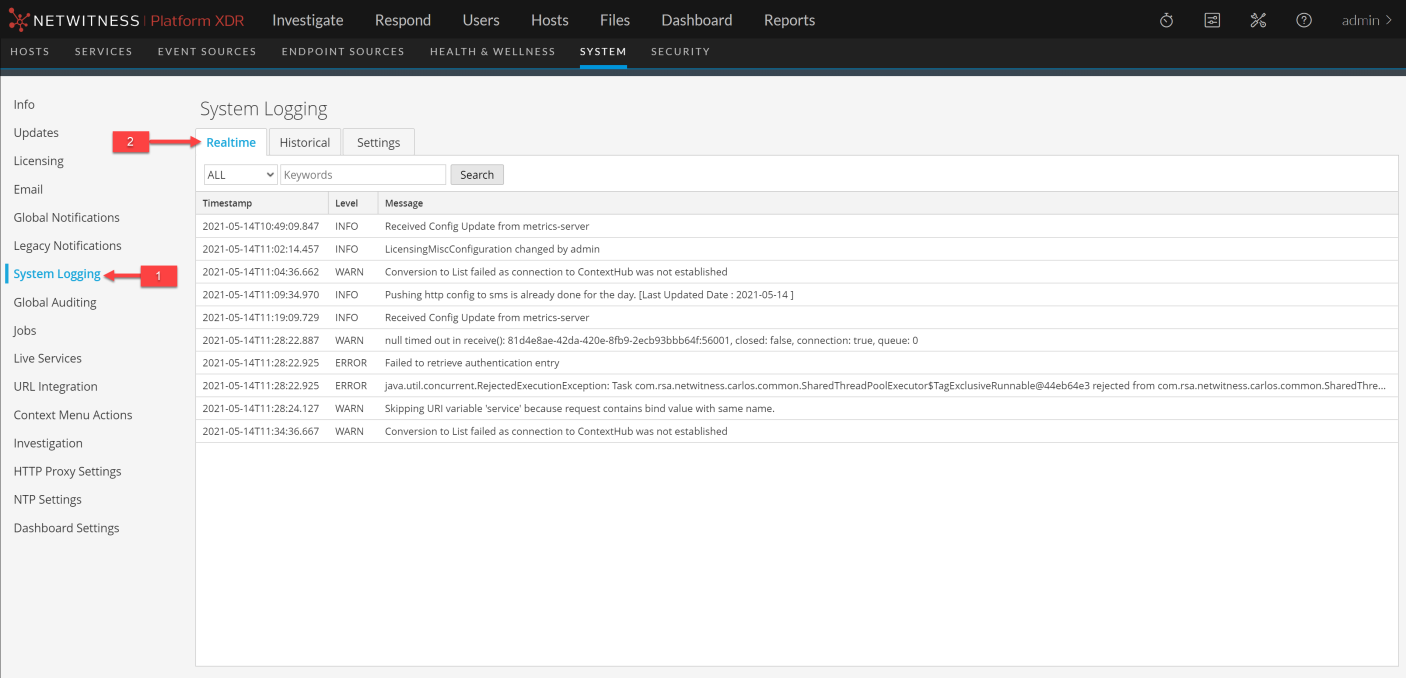The image size is (1406, 678).
Task: Switch to the Historical tab
Action: 305,141
